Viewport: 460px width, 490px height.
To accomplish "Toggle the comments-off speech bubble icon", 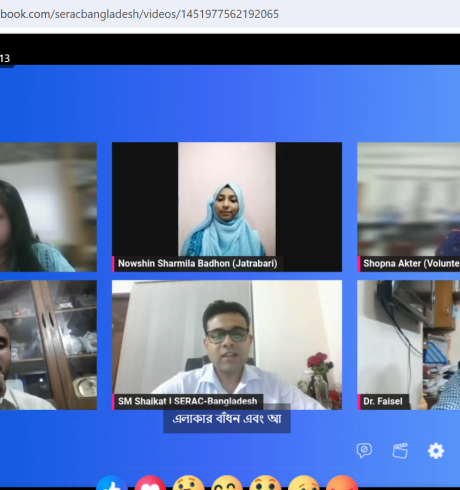I will tap(364, 451).
